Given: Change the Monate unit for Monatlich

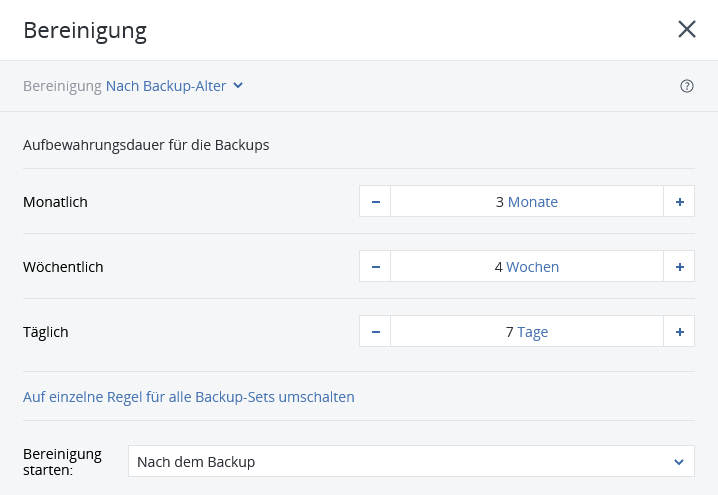Looking at the screenshot, I should (x=533, y=202).
